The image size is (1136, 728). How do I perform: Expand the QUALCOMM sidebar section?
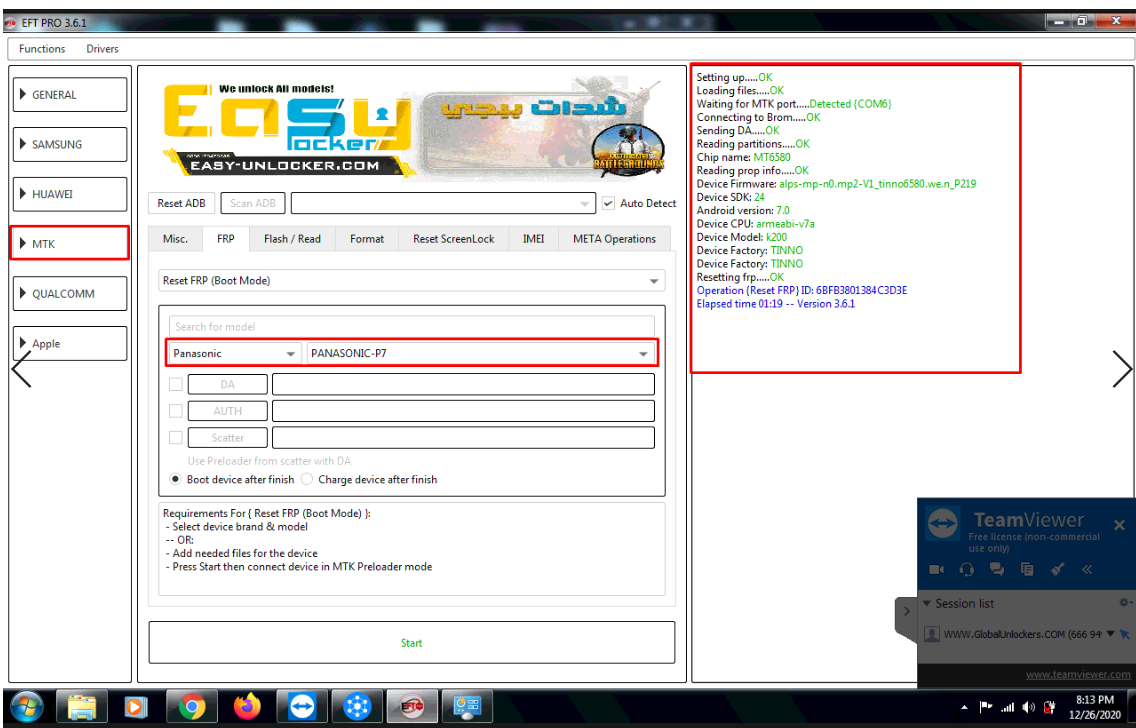[x=70, y=293]
